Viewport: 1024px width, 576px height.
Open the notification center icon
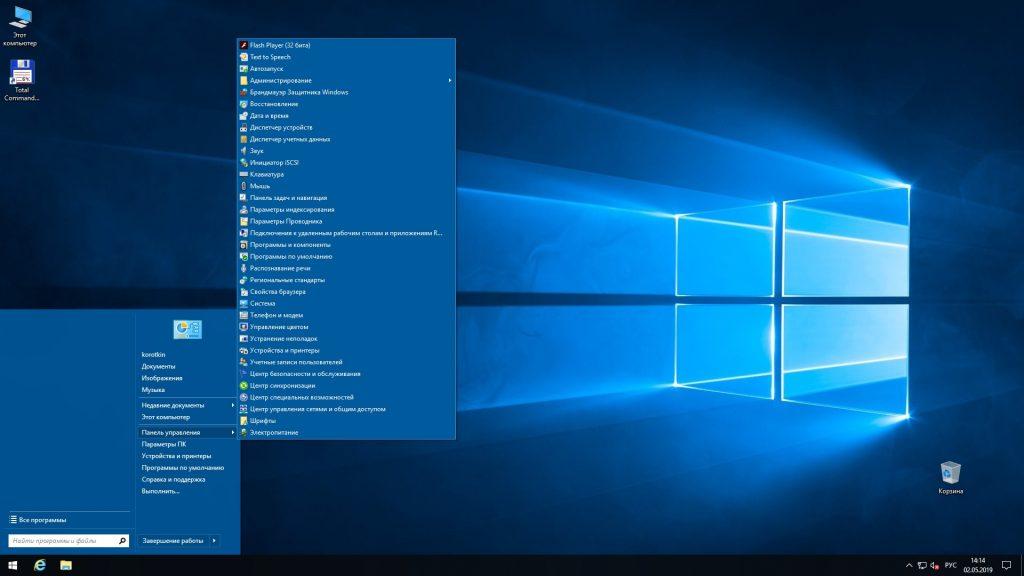coord(1006,566)
